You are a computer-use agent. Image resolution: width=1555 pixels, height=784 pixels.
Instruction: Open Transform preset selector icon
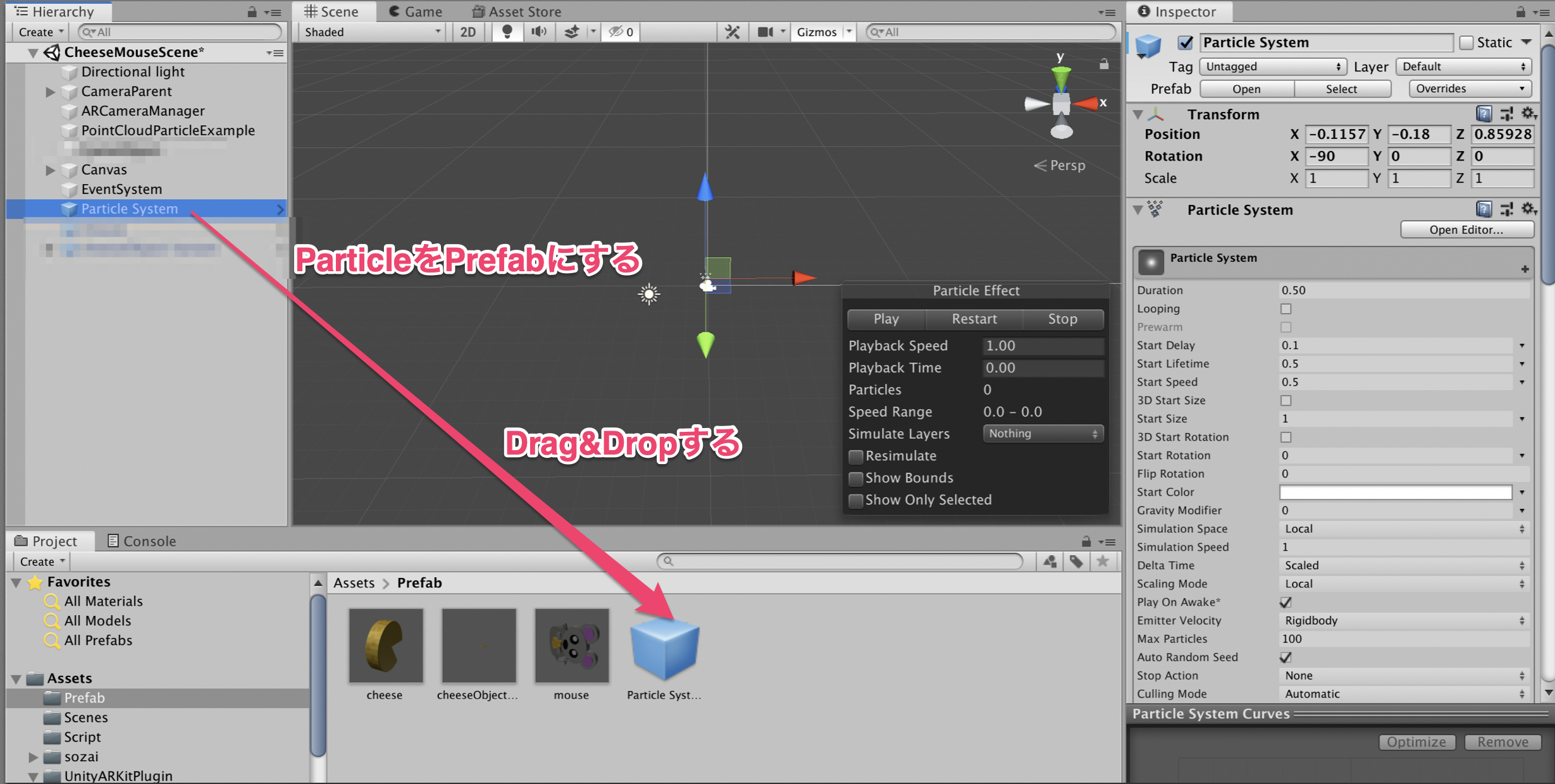tap(1507, 114)
